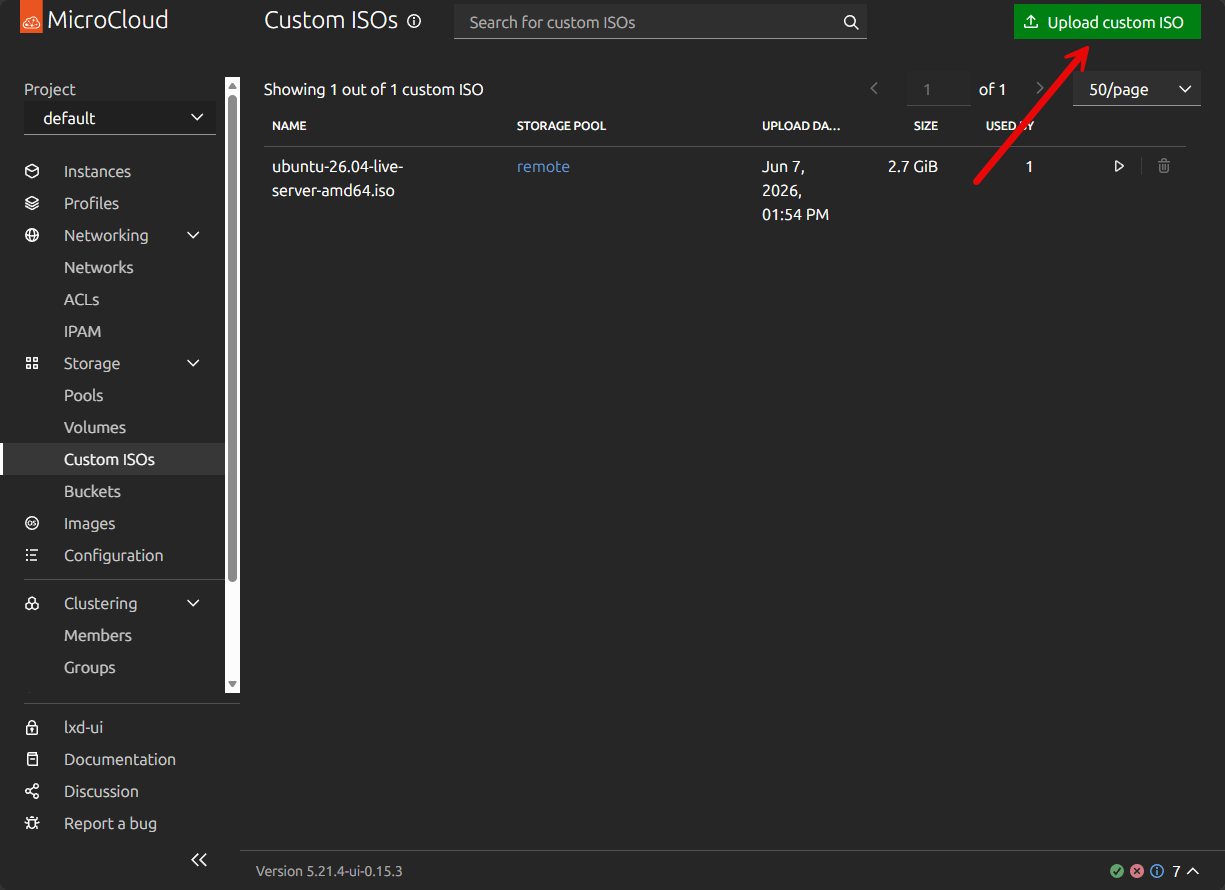Click the Clustering nodes icon
This screenshot has width=1225, height=890.
pos(32,603)
